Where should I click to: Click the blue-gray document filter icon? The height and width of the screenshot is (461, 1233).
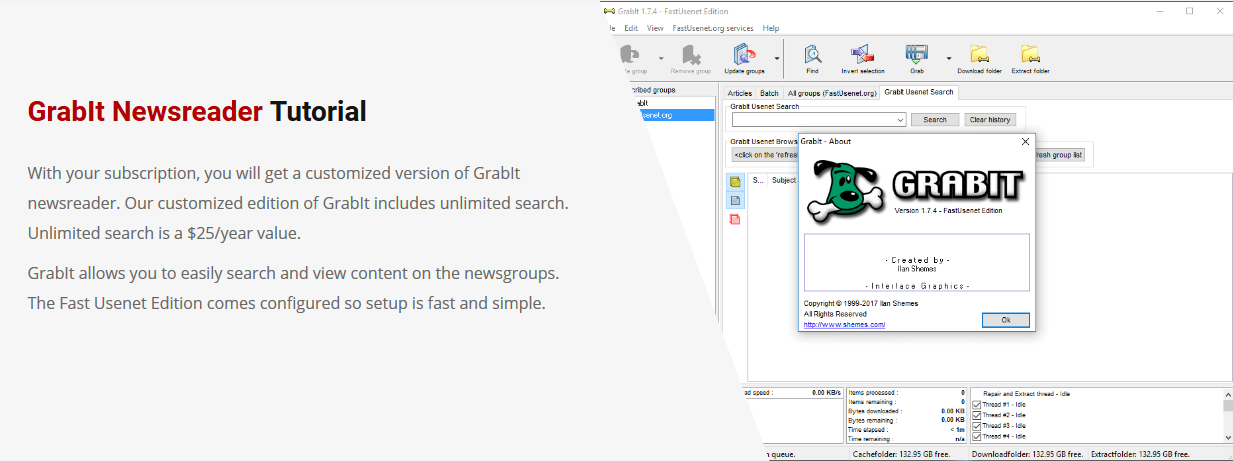click(735, 200)
